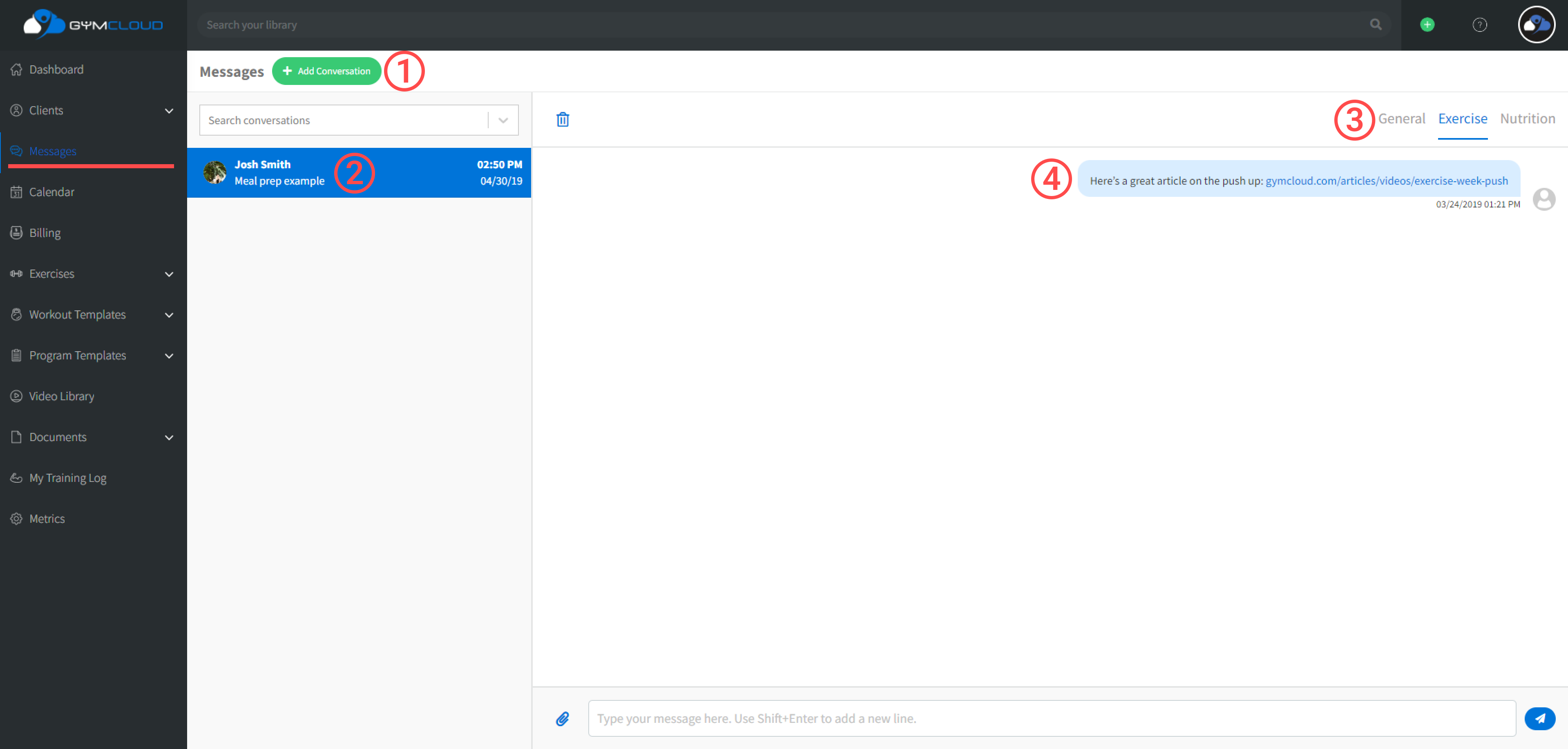Delete conversation using trash icon

563,119
